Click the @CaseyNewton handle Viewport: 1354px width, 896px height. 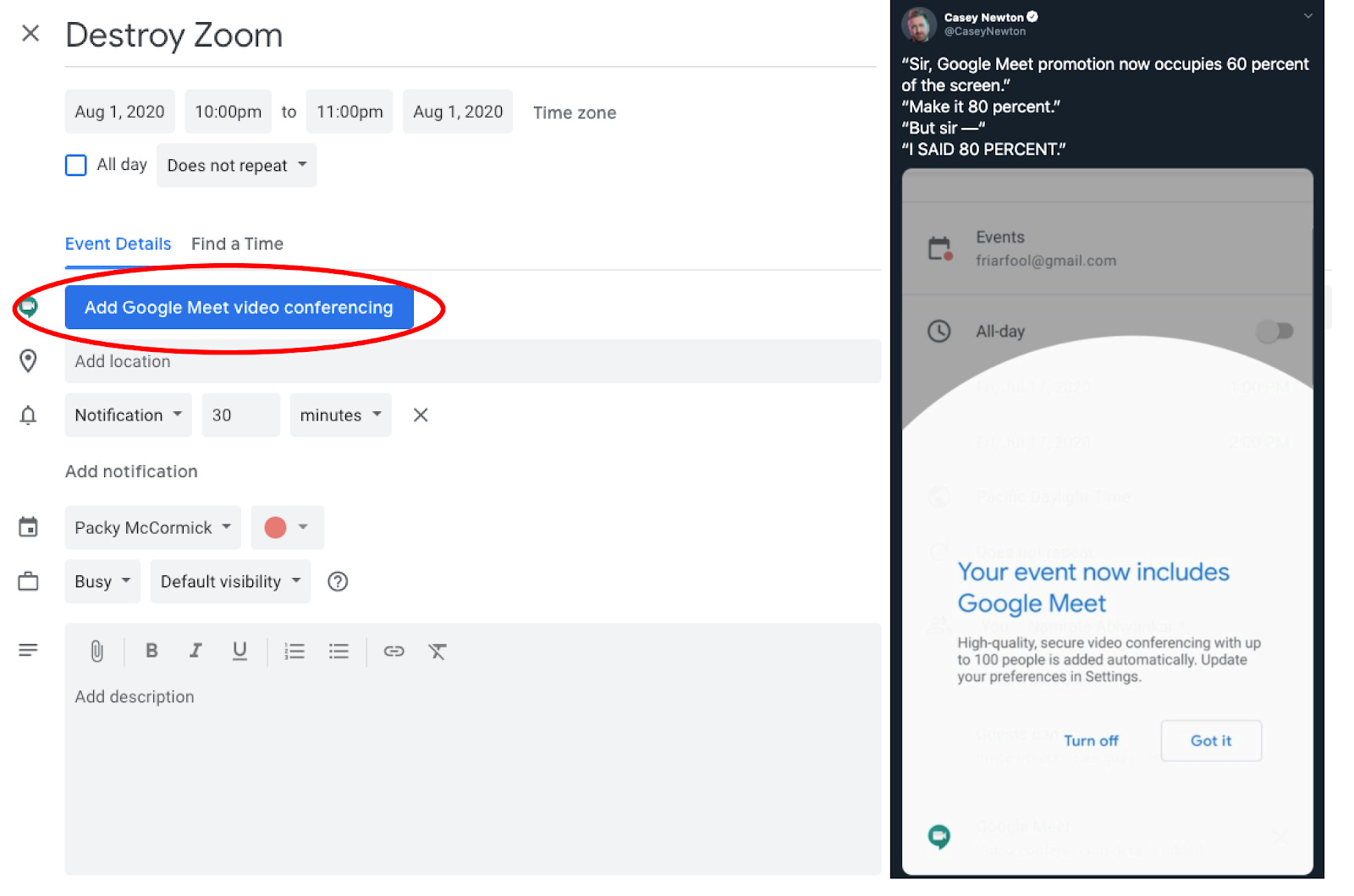[985, 31]
